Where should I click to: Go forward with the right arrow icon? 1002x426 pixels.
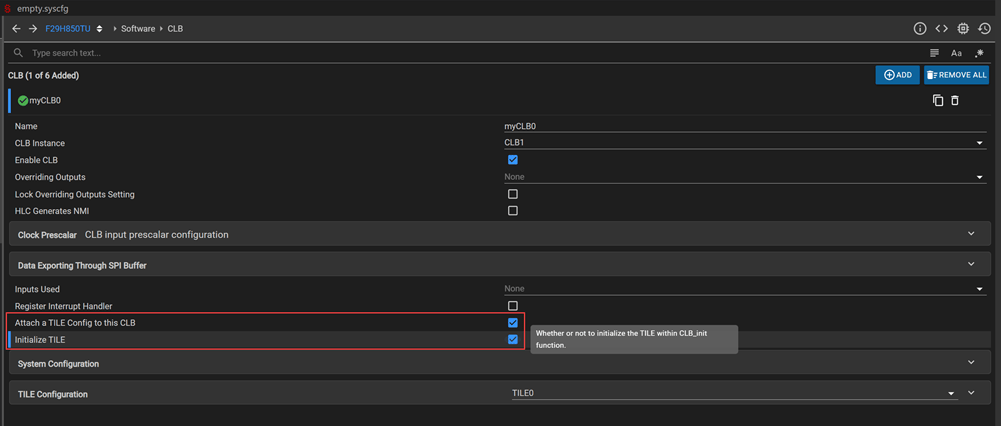click(x=33, y=29)
